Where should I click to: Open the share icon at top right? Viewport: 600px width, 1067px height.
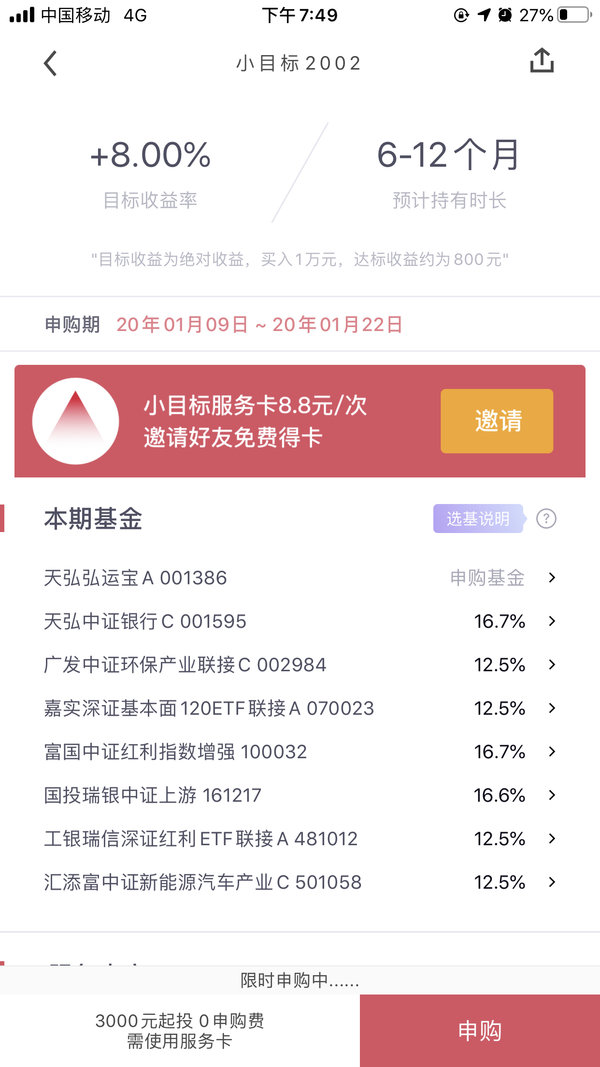point(542,61)
